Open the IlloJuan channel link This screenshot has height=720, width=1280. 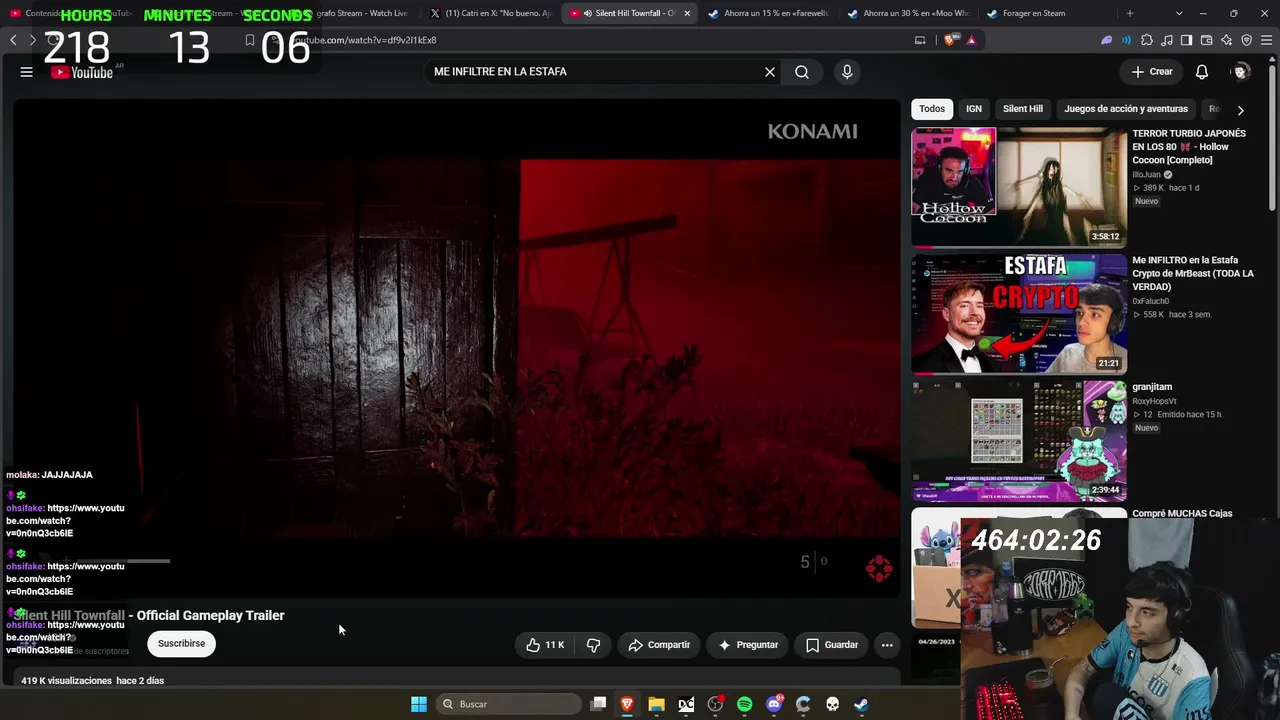pyautogui.click(x=1147, y=174)
